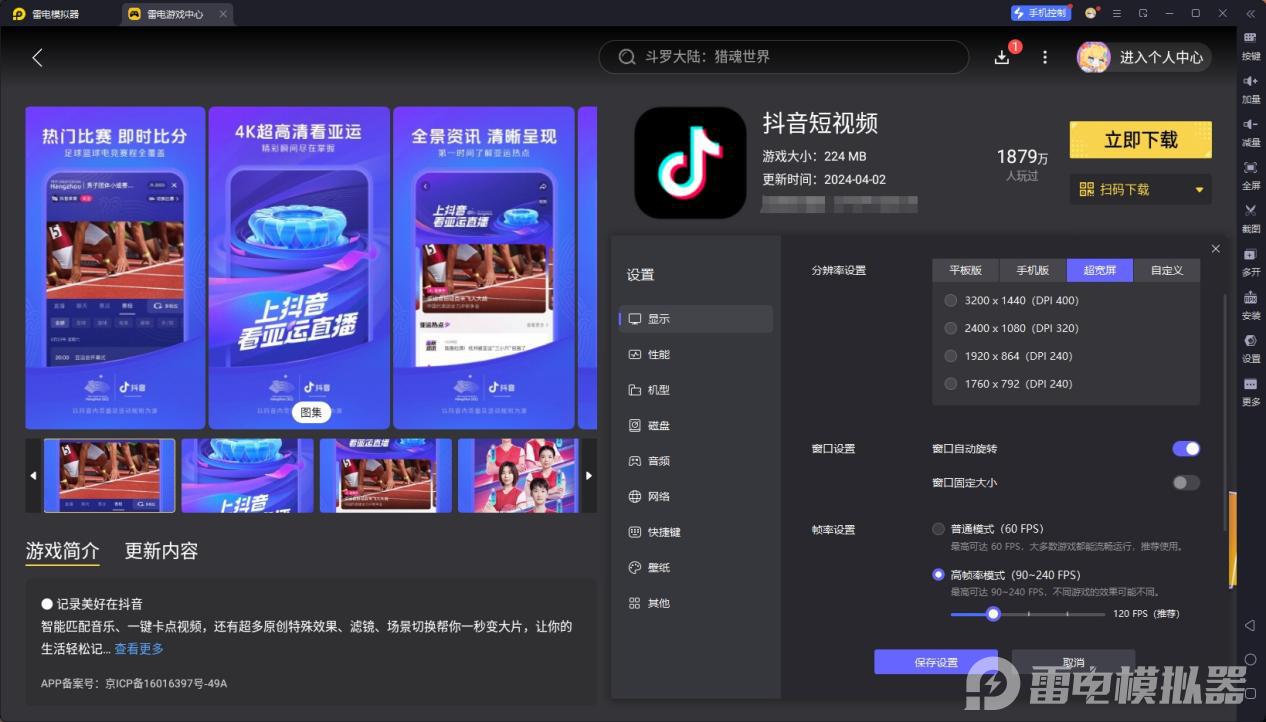Viewport: 1266px width, 722px height.
Task: Click the 抖音 app icon
Action: tap(690, 163)
